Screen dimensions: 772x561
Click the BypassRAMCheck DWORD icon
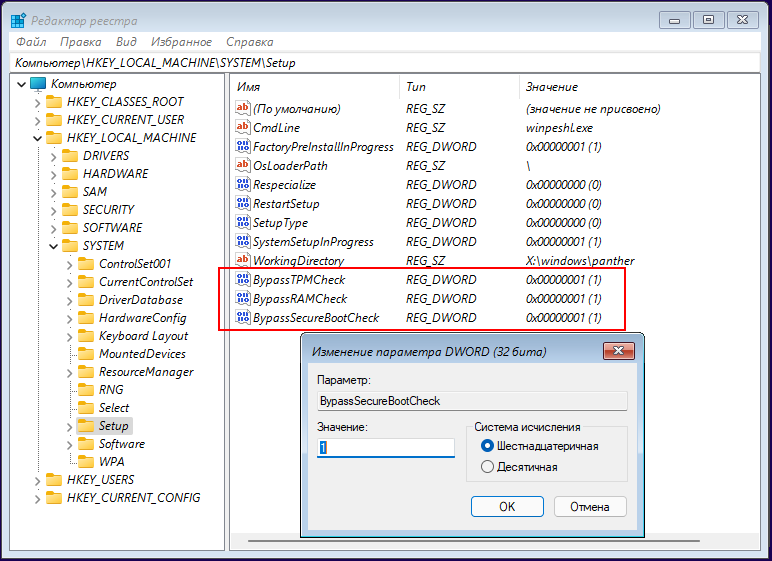coord(242,298)
